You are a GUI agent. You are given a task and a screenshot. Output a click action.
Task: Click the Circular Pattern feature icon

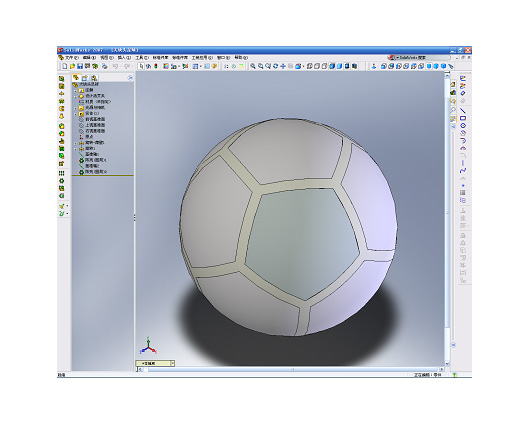coord(62,181)
